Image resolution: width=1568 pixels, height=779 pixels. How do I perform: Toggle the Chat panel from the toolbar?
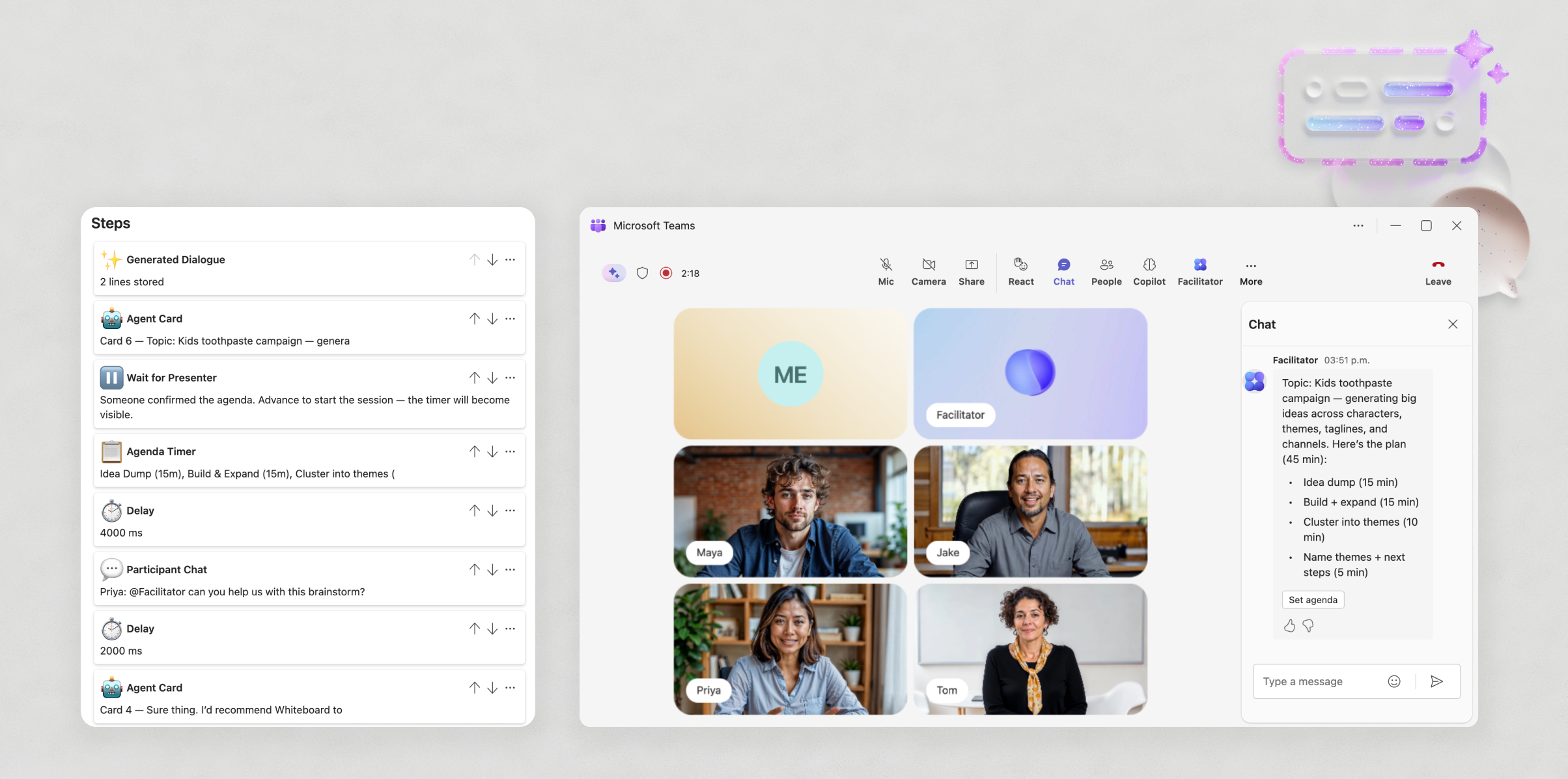point(1063,272)
